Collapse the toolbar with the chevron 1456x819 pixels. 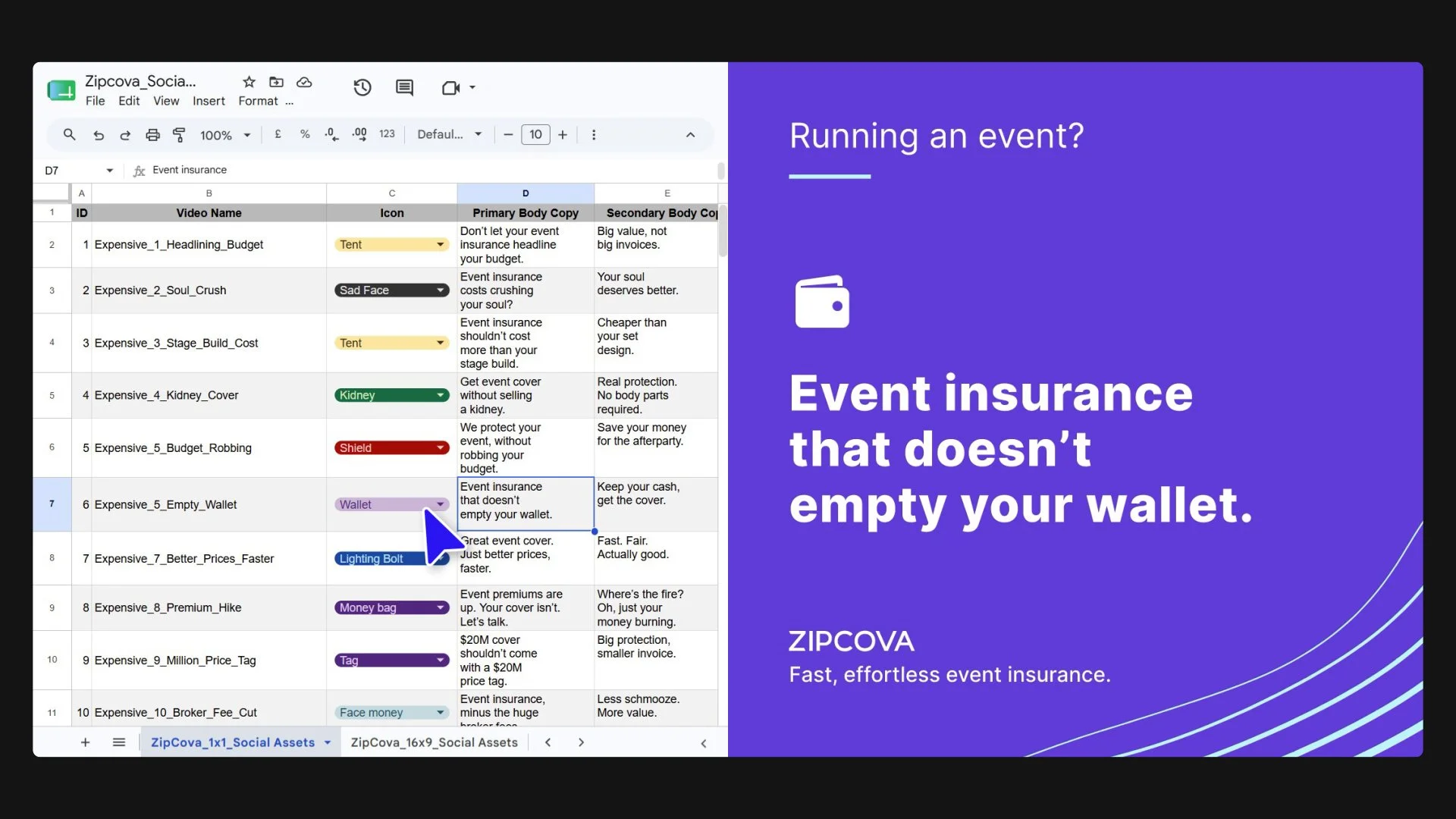(690, 135)
